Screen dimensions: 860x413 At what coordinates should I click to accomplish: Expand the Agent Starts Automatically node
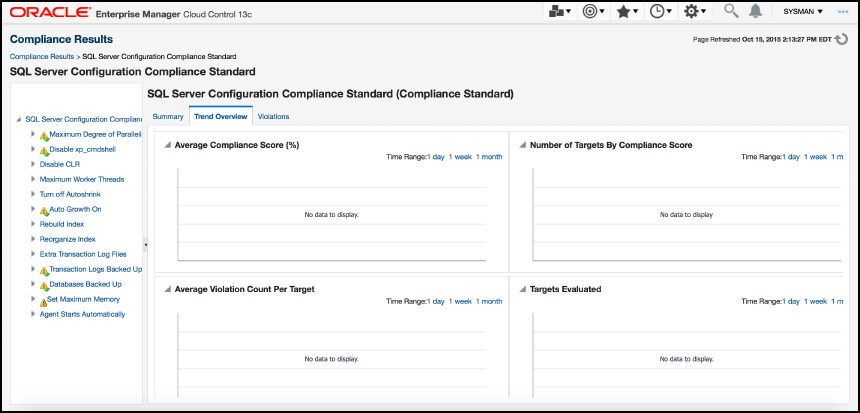[x=33, y=314]
